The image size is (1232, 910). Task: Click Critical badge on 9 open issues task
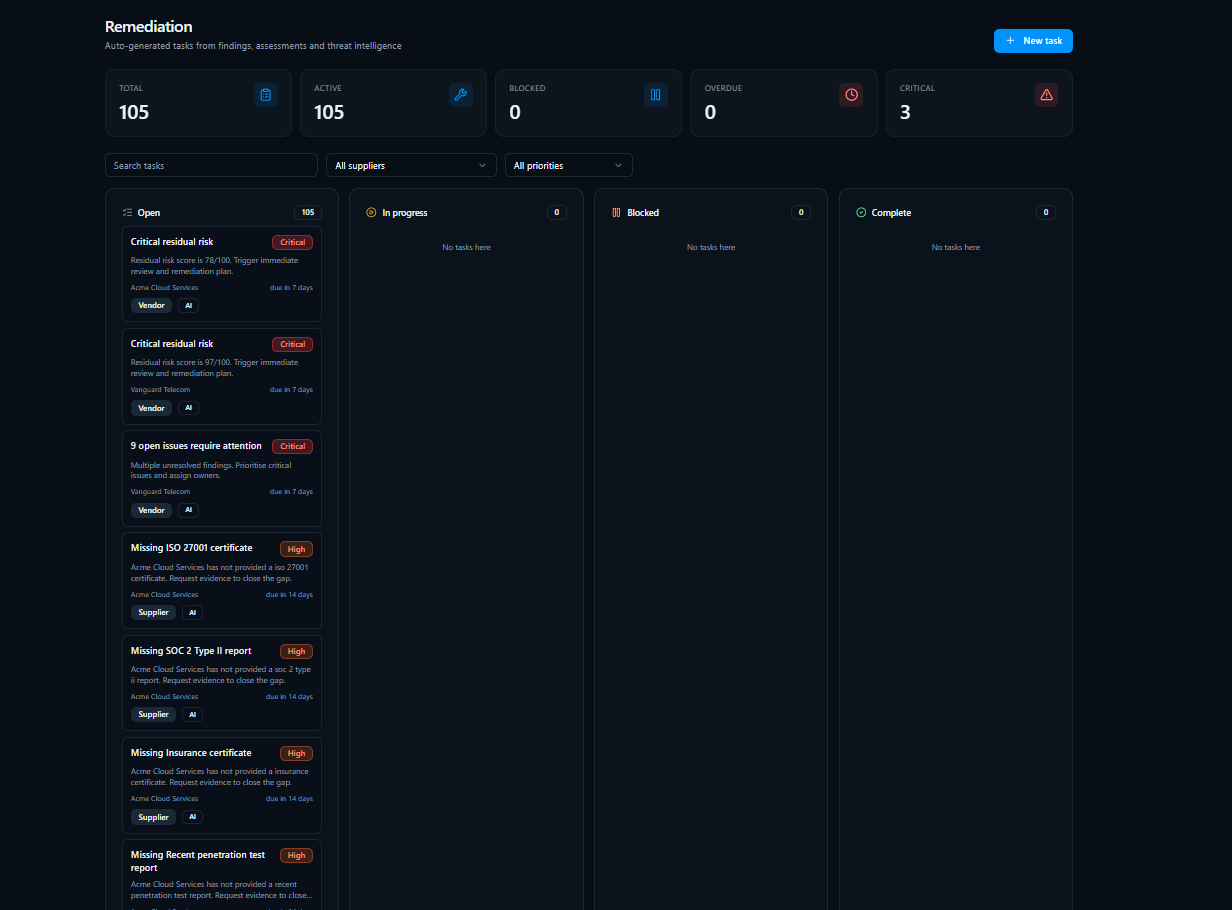tap(292, 446)
